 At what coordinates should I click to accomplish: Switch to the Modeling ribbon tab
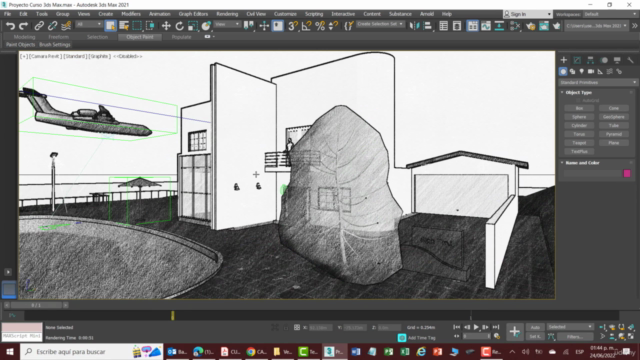24,37
